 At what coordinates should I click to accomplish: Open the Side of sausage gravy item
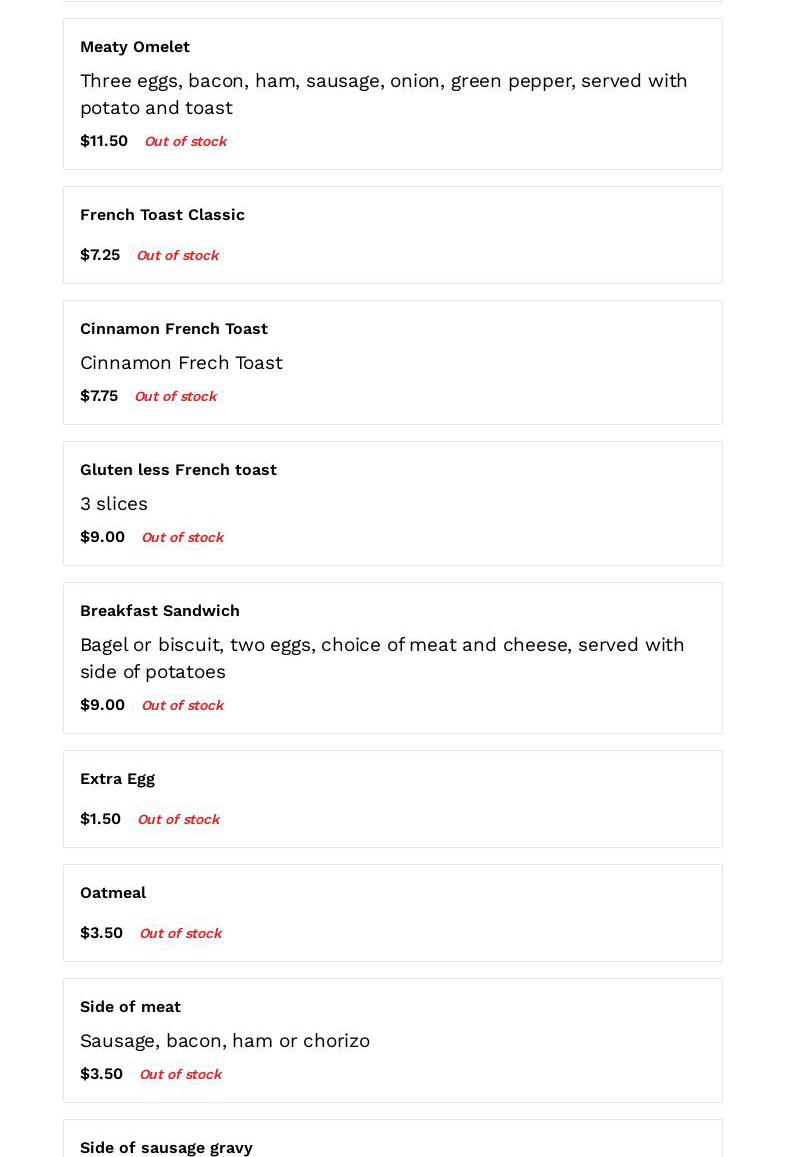(166, 1147)
